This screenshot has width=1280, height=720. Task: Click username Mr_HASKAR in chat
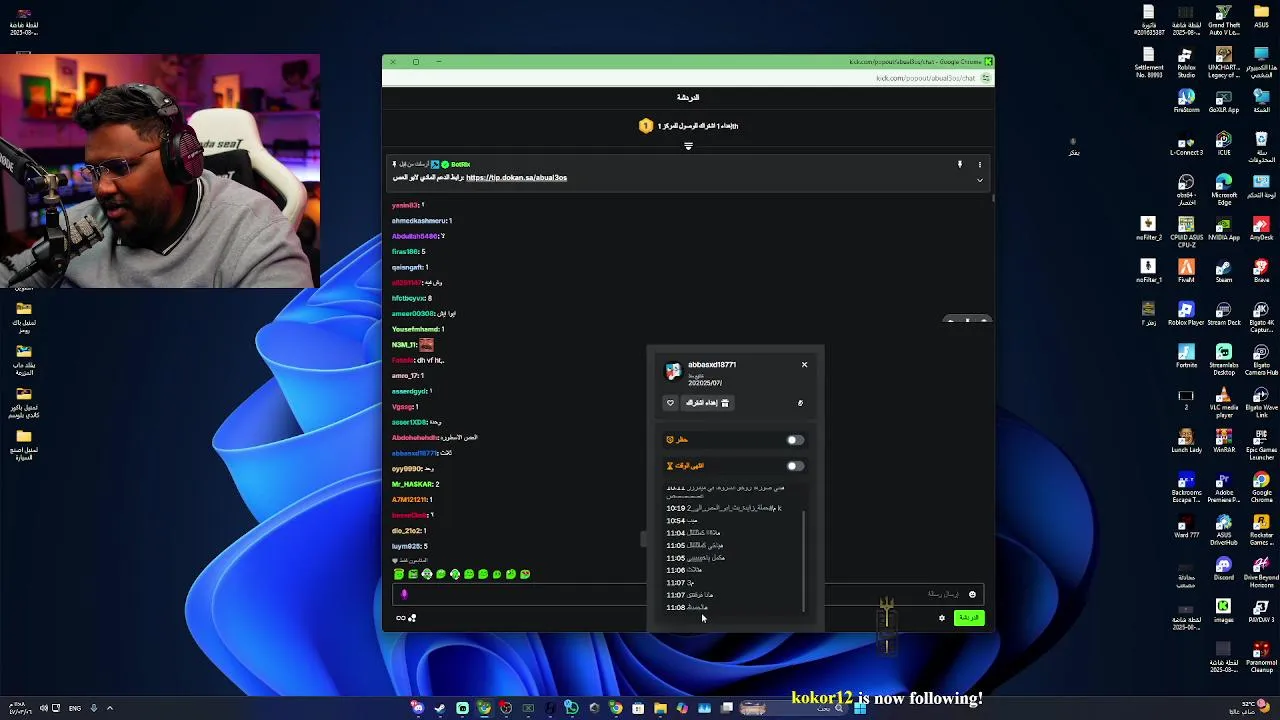point(412,484)
